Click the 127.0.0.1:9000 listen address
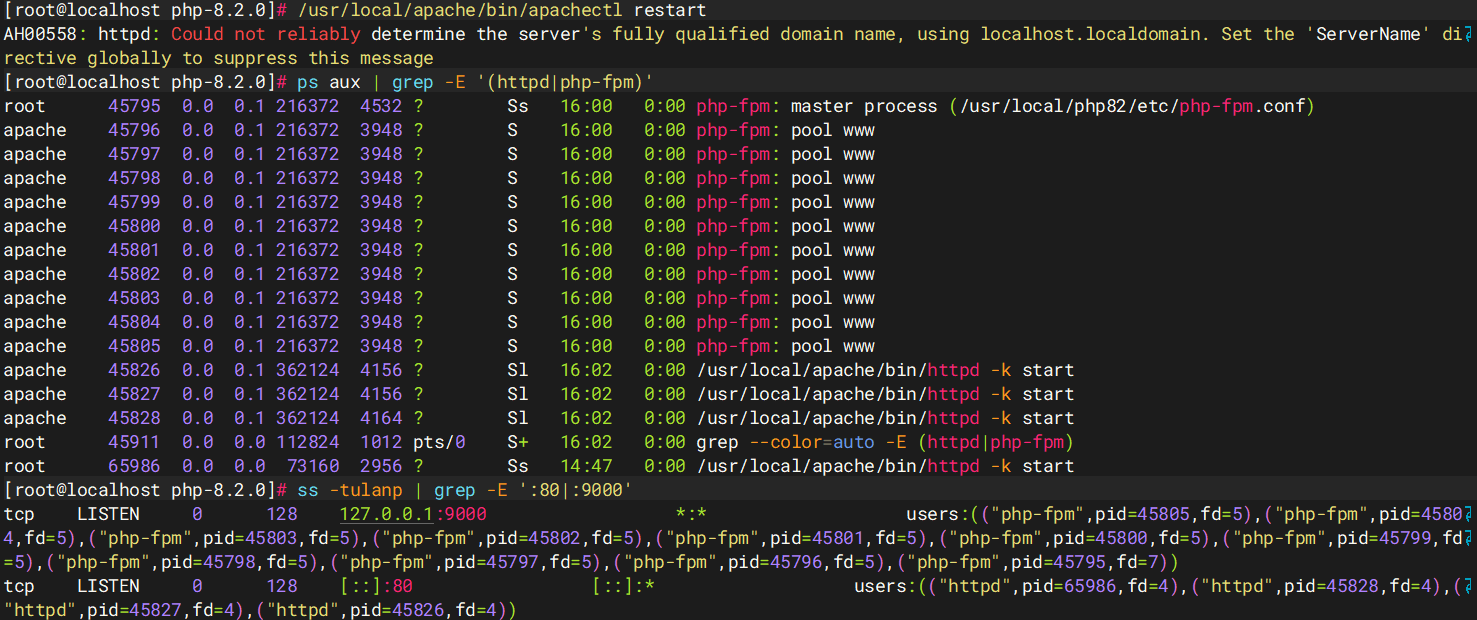 pyautogui.click(x=413, y=514)
